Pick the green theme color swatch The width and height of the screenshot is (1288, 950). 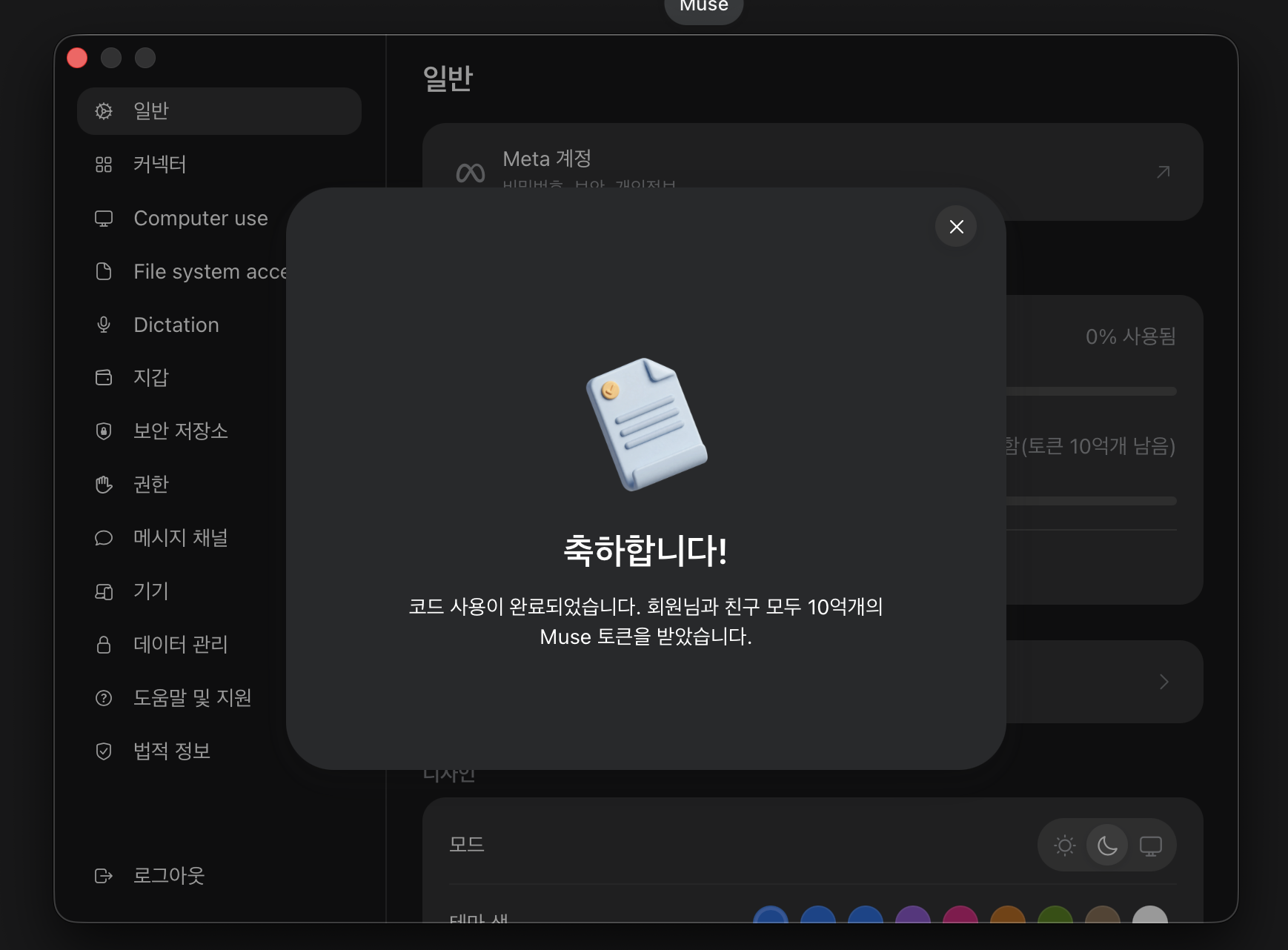tap(1055, 914)
